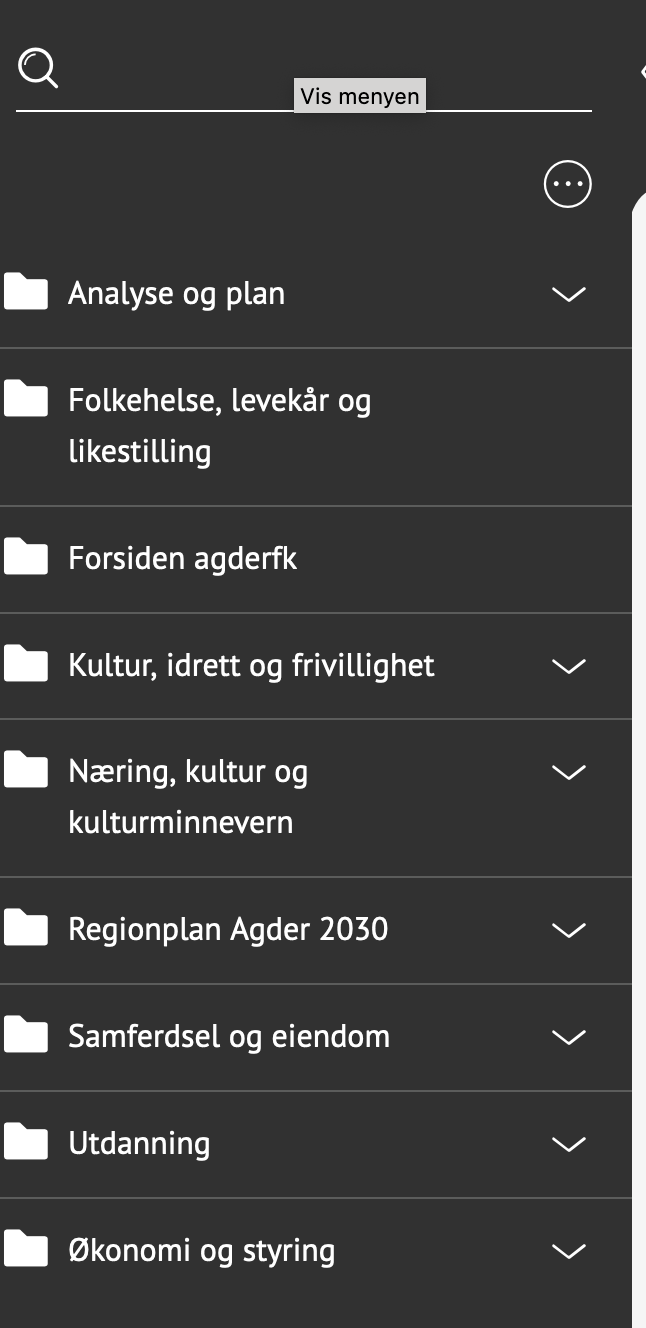This screenshot has width=646, height=1328.
Task: Open the Regionplan Agder 2030 page
Action: [x=227, y=928]
